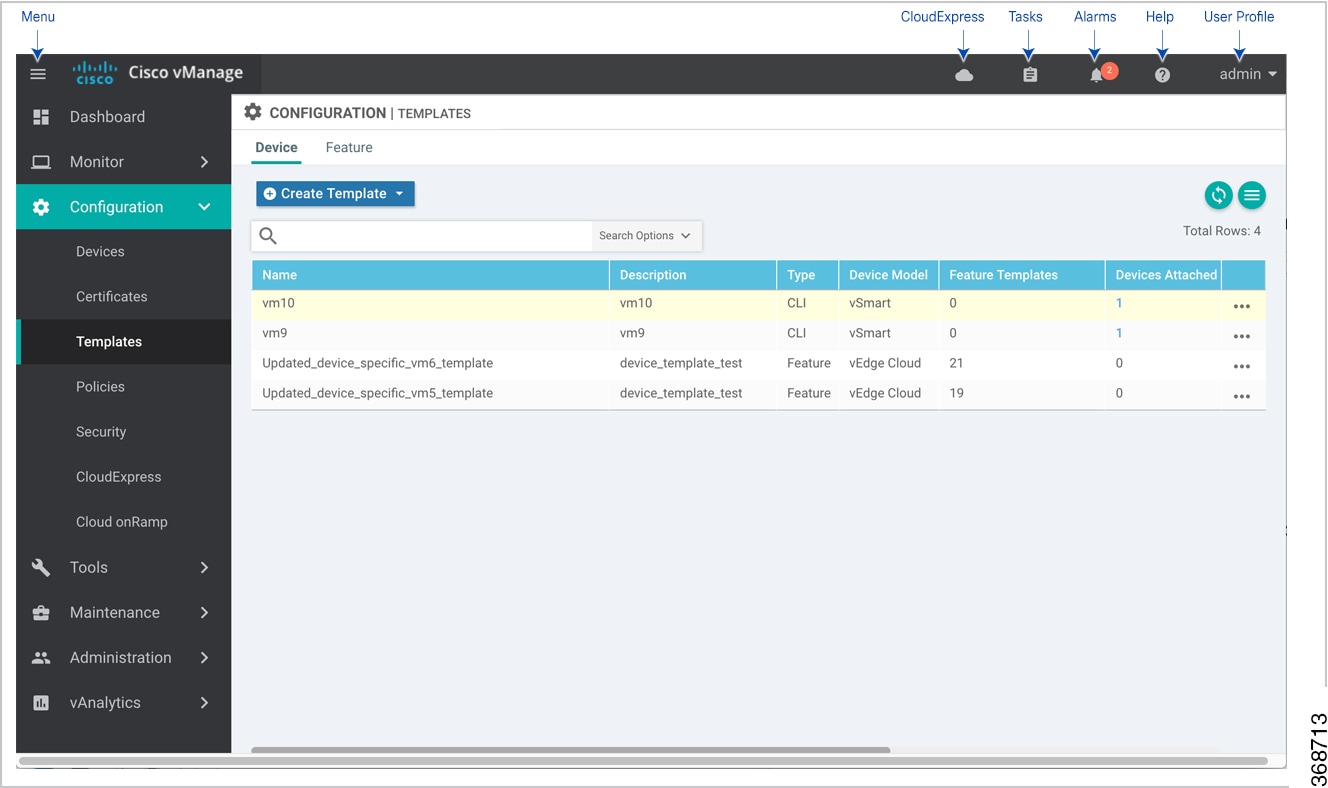Viewport: 1328px width, 788px height.
Task: Sort by the Devices Attached column header
Action: tap(1163, 275)
